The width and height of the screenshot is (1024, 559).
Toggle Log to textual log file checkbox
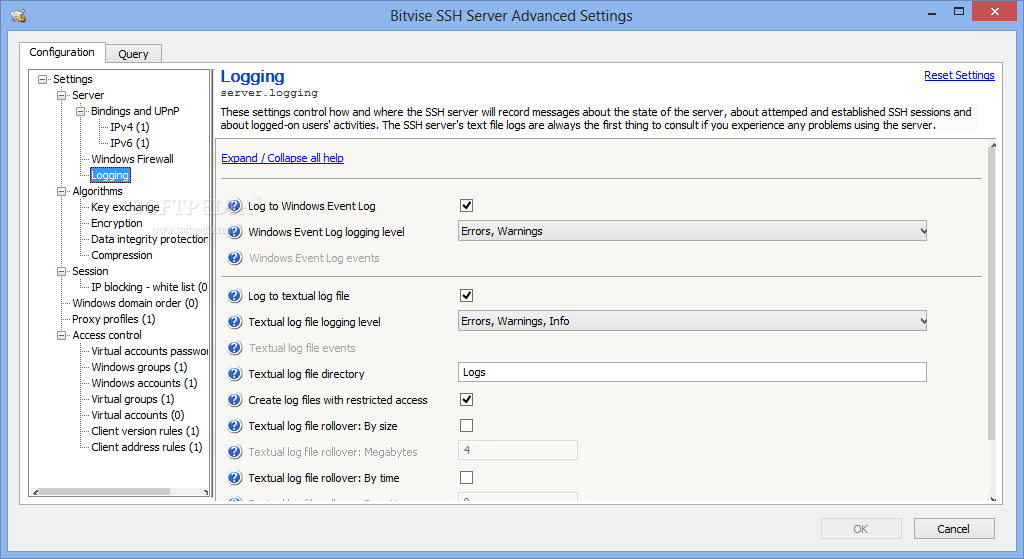(466, 296)
